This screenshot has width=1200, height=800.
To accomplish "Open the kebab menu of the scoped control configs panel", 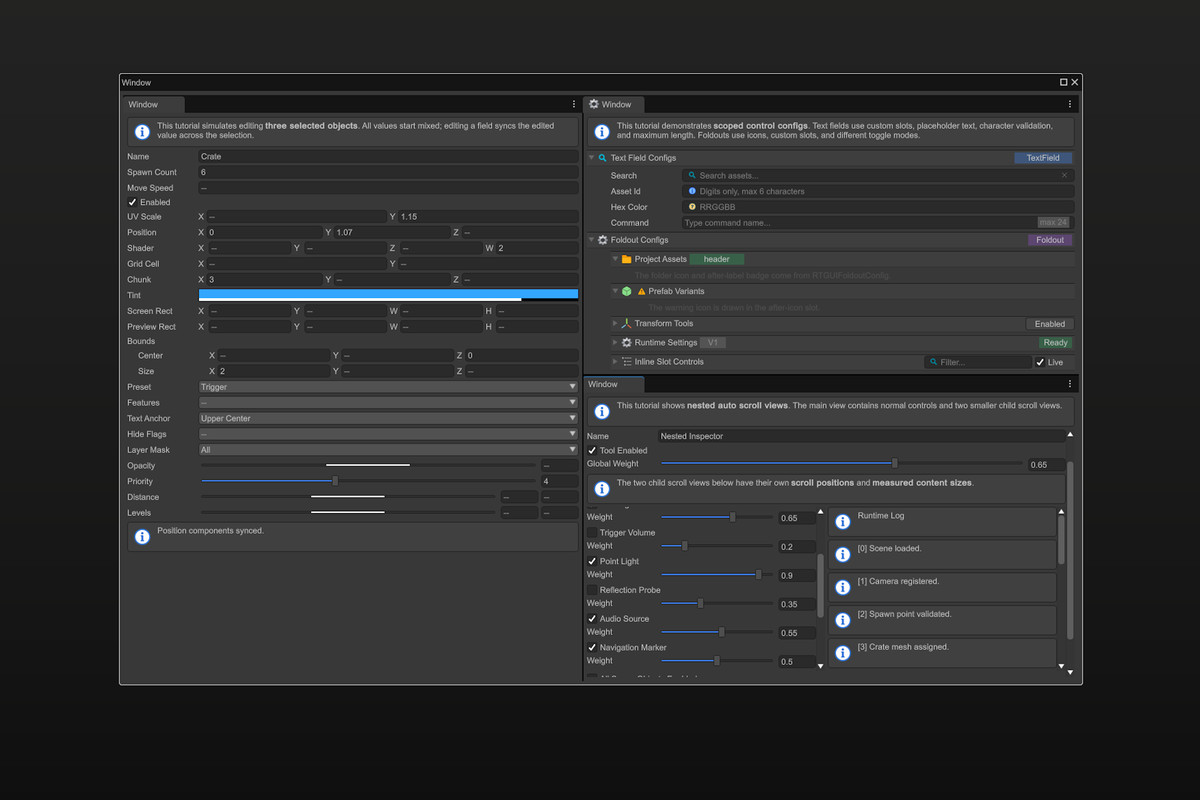I will click(x=1070, y=104).
